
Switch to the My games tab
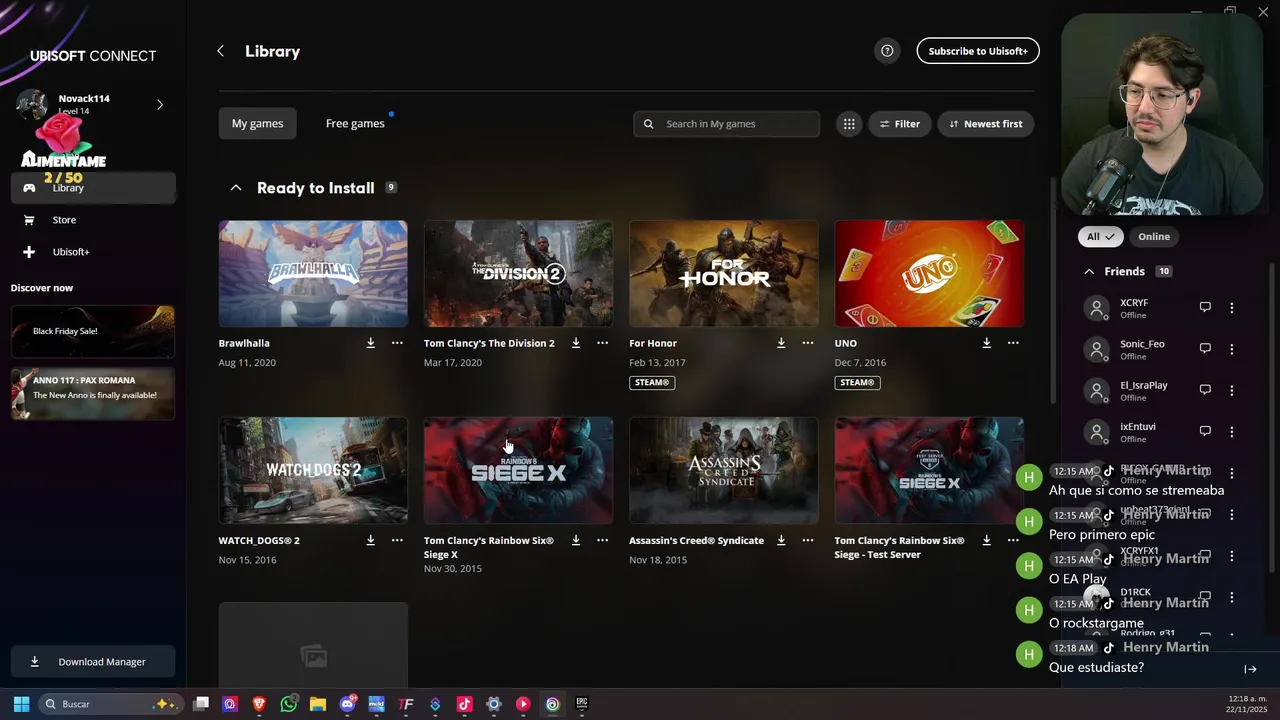[x=258, y=124]
